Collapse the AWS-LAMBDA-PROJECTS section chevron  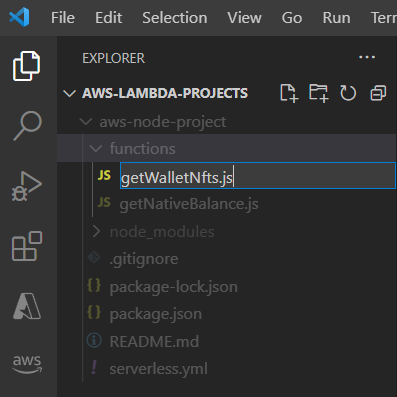point(69,93)
